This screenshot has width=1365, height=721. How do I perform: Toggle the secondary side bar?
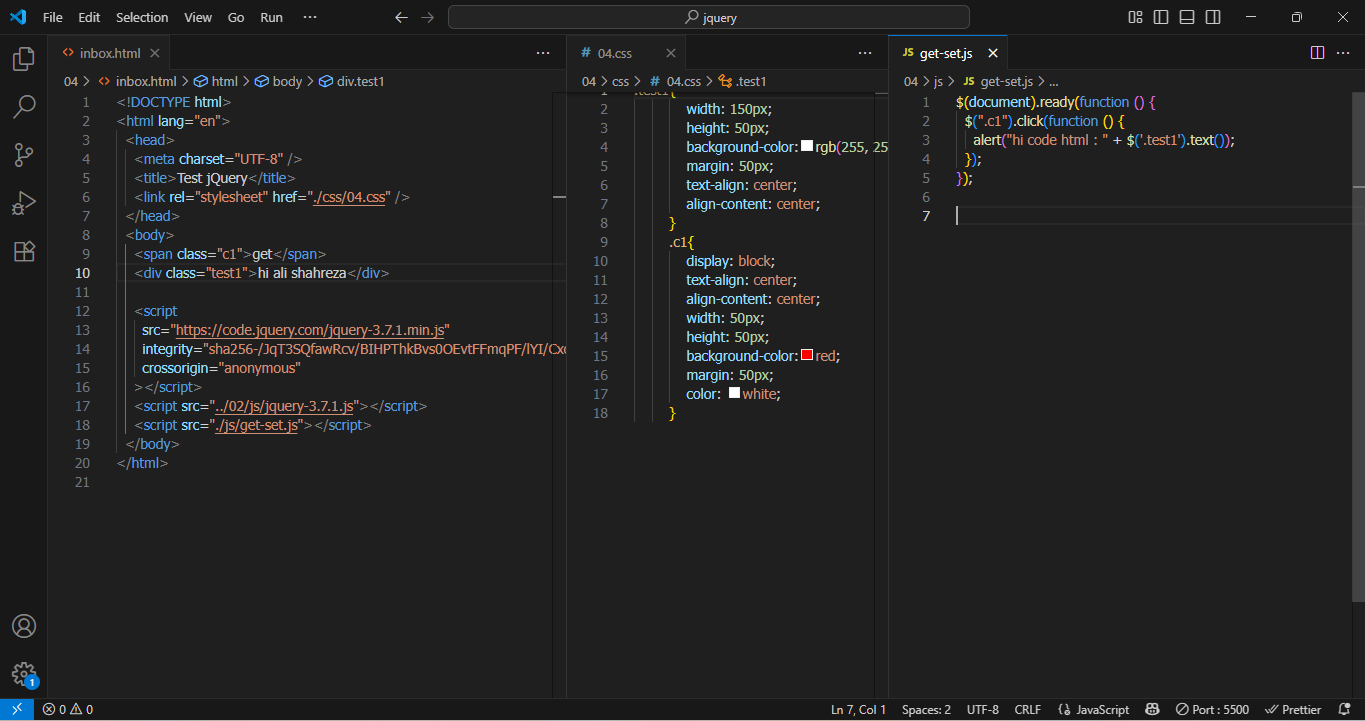(x=1213, y=17)
